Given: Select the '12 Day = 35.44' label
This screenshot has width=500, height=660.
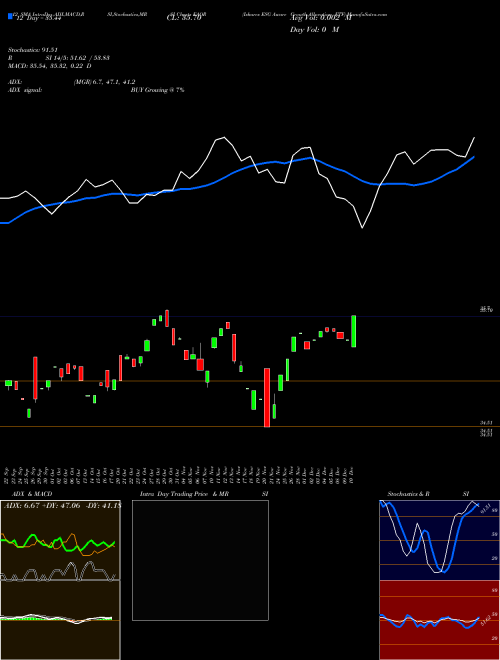Looking at the screenshot, I should click(x=39, y=18).
